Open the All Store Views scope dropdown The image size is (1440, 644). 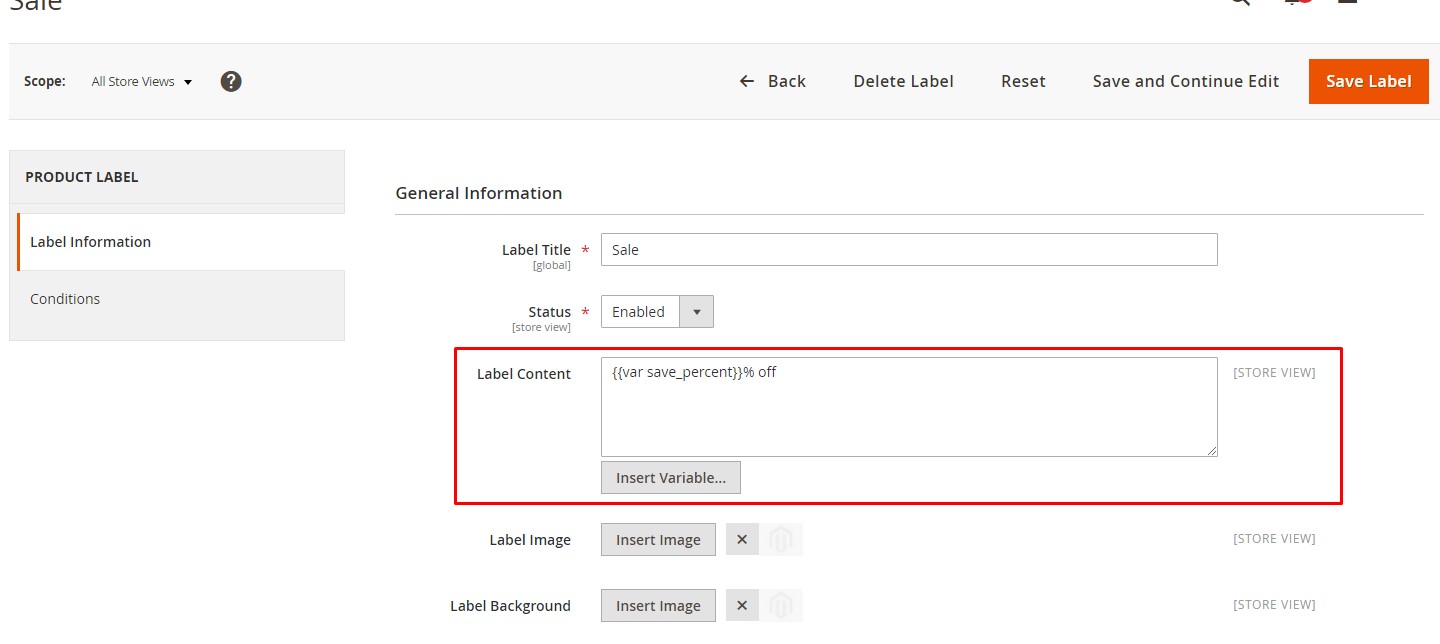tap(141, 82)
